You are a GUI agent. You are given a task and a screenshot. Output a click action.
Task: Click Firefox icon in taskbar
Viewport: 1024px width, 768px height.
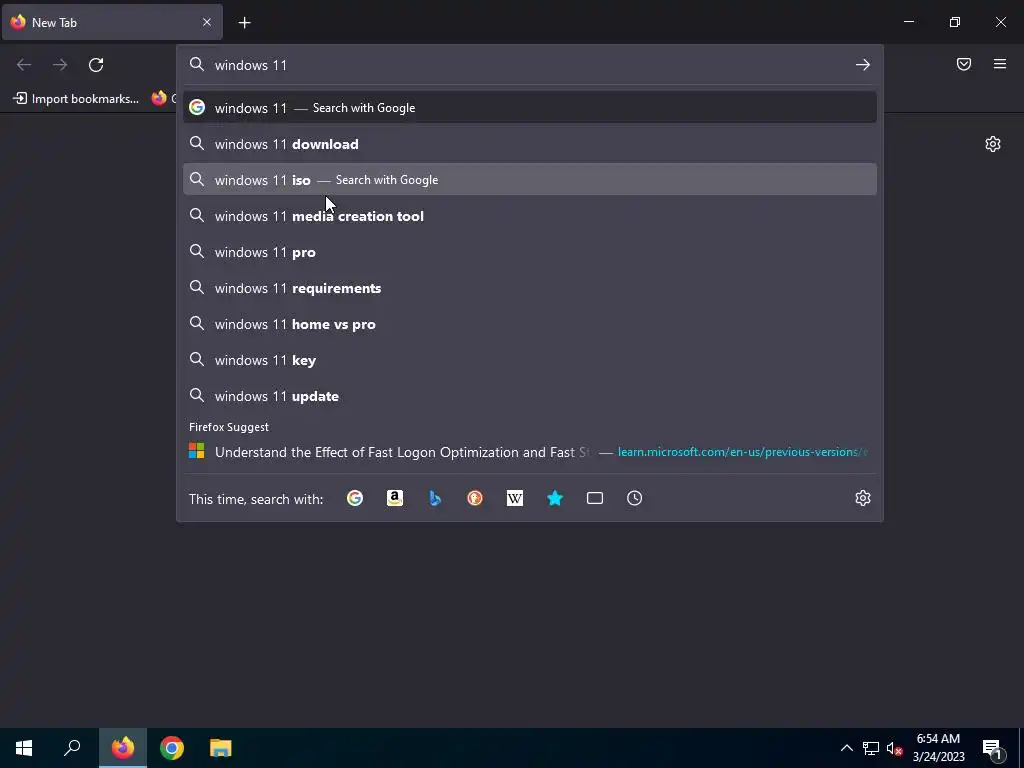point(123,748)
